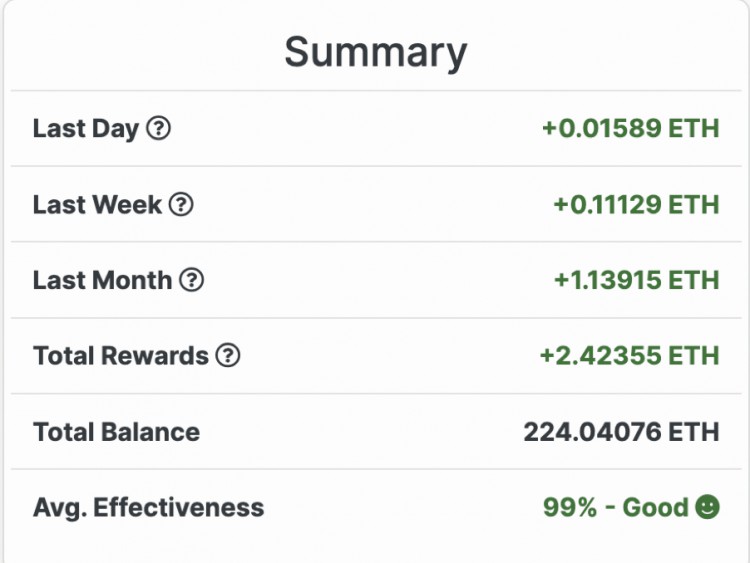Show the Total Rewards info icon
Image resolution: width=750 pixels, height=563 pixels.
228,356
